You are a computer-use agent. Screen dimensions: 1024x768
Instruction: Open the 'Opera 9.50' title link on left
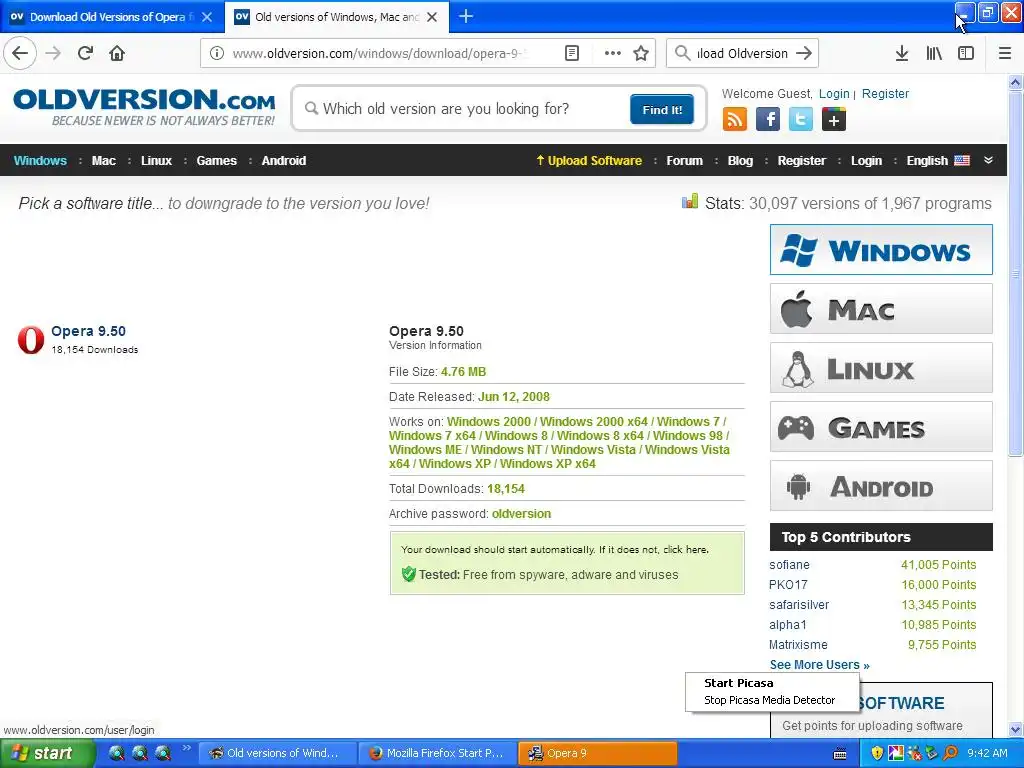[x=88, y=331]
